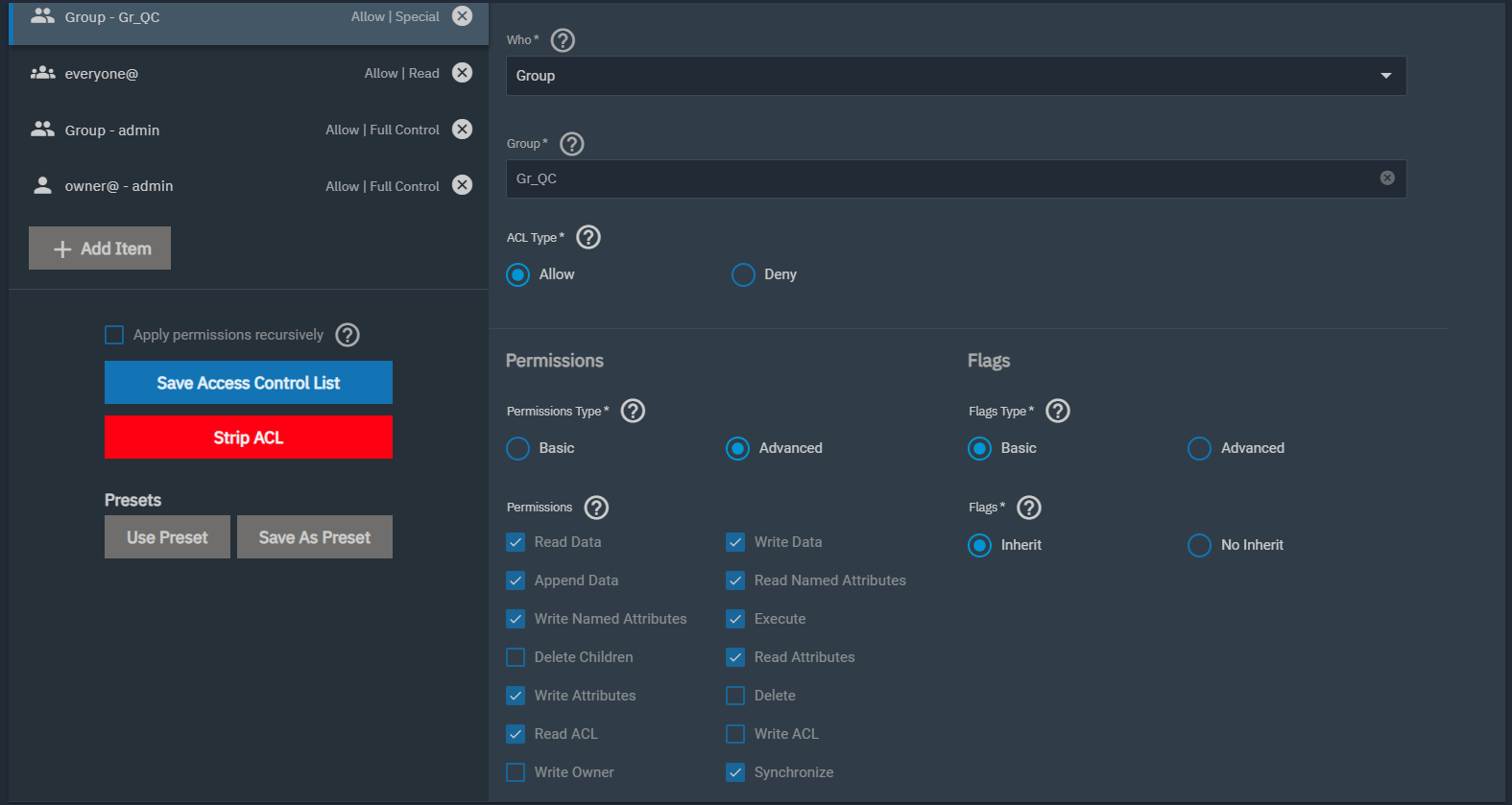Uncheck Write Named Attributes permission
Image resolution: width=1512 pixels, height=805 pixels.
pos(516,619)
